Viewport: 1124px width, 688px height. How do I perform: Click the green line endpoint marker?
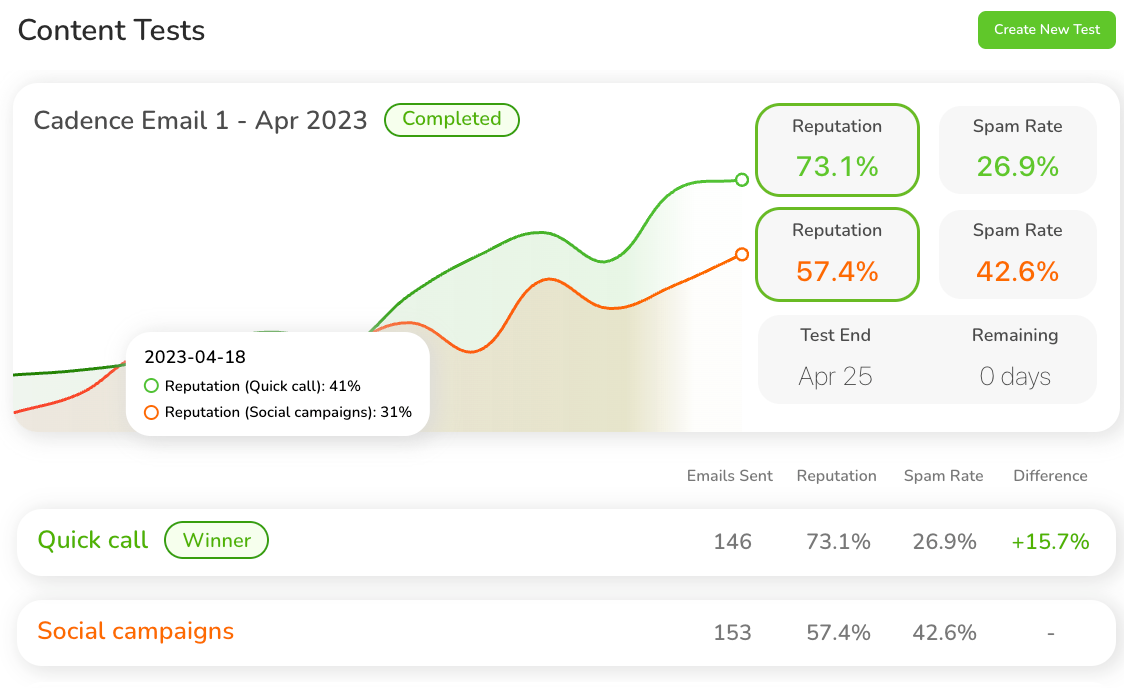click(x=742, y=180)
